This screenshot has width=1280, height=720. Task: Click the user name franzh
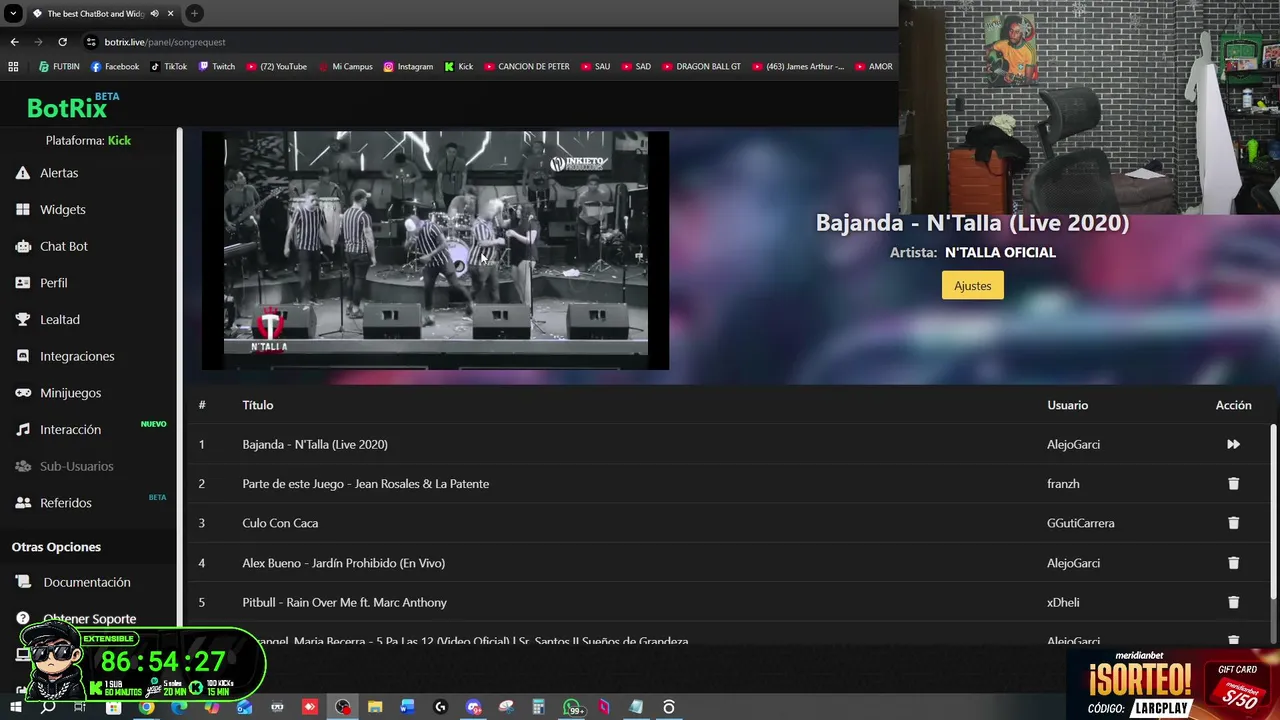[1063, 484]
